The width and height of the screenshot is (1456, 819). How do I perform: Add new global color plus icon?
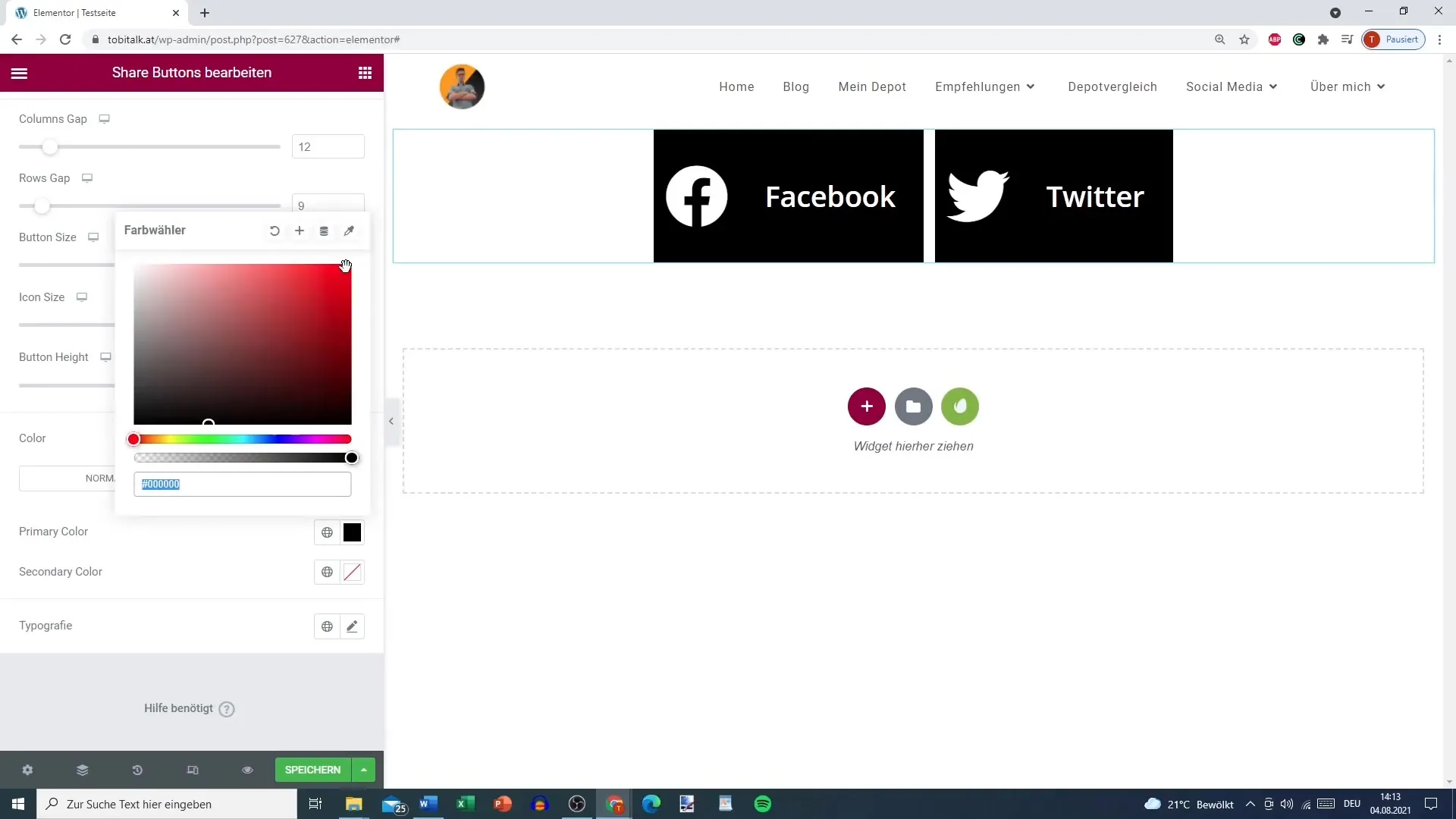[300, 231]
